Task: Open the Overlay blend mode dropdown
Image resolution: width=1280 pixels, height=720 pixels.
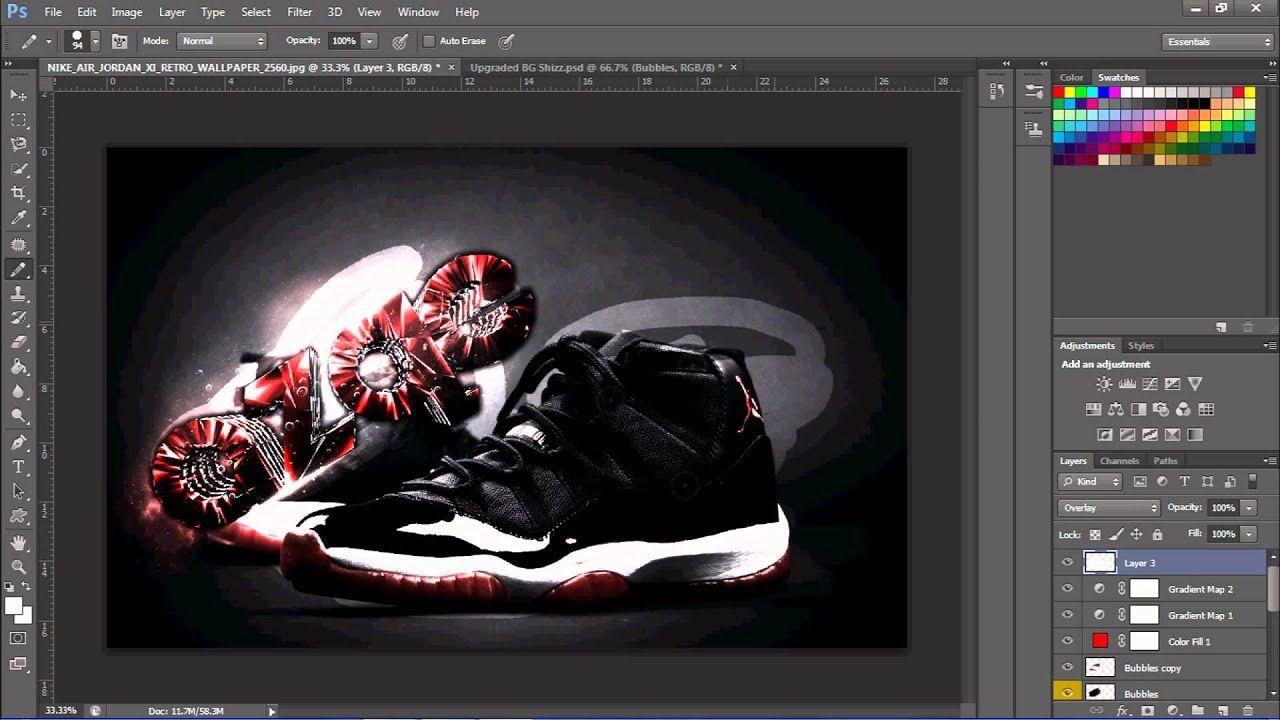Action: (x=1108, y=508)
